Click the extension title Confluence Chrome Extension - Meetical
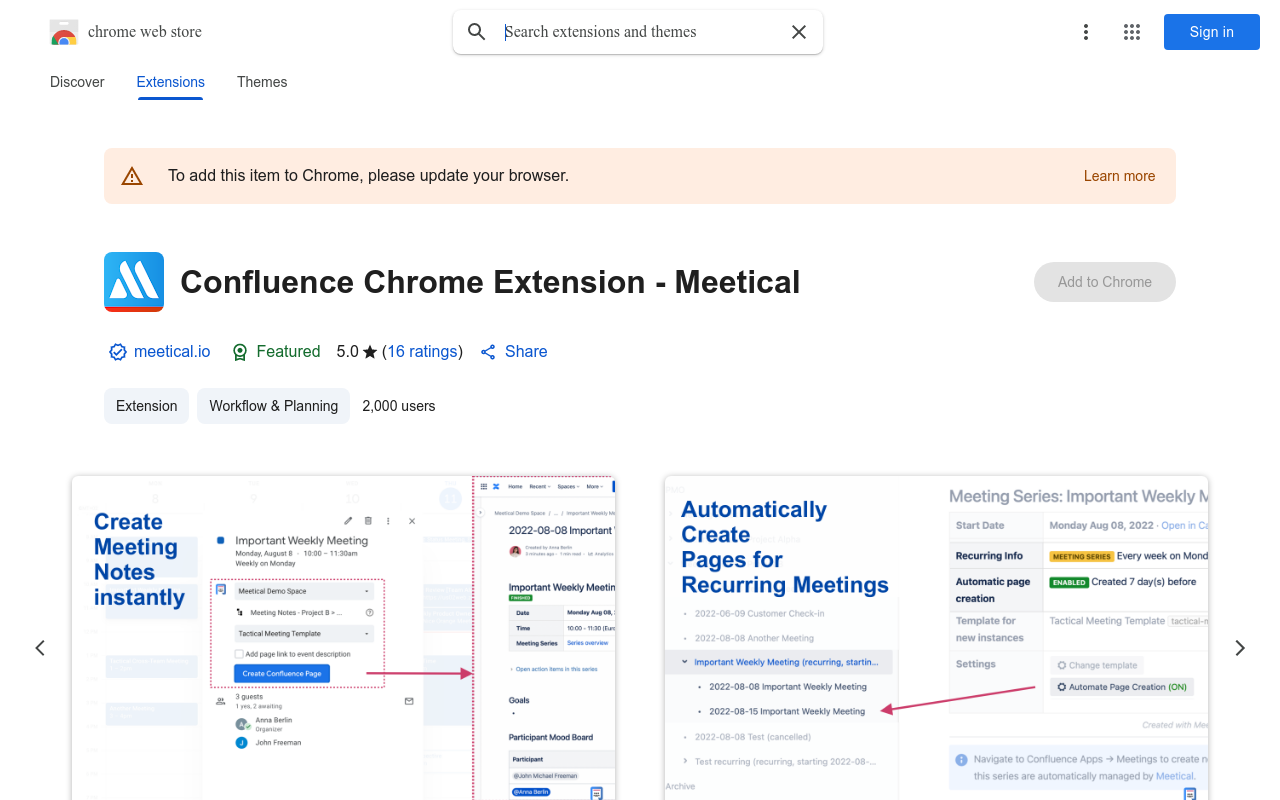Image resolution: width=1280 pixels, height=800 pixels. [x=490, y=282]
